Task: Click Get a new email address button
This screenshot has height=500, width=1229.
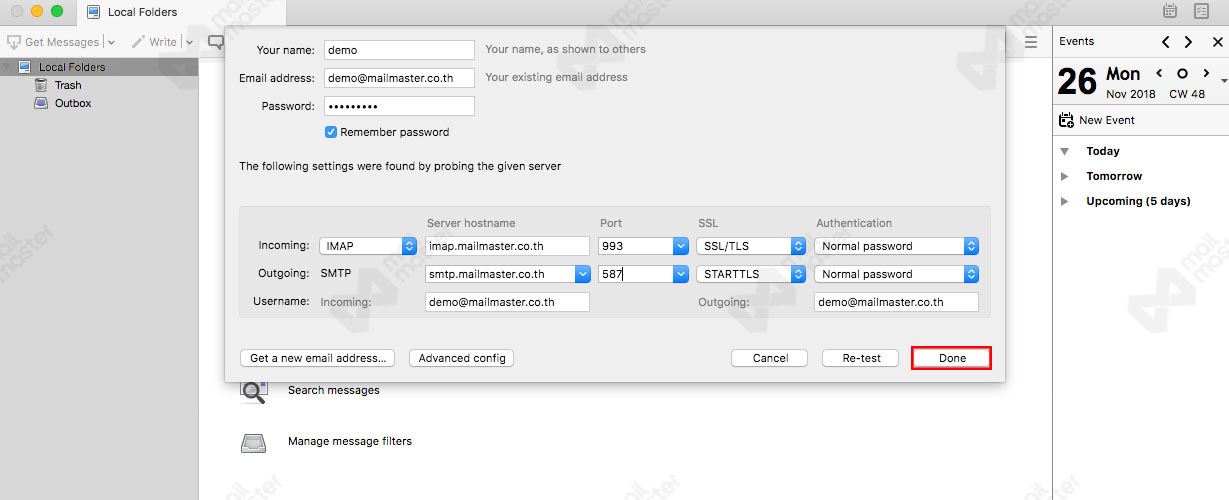Action: coord(318,358)
